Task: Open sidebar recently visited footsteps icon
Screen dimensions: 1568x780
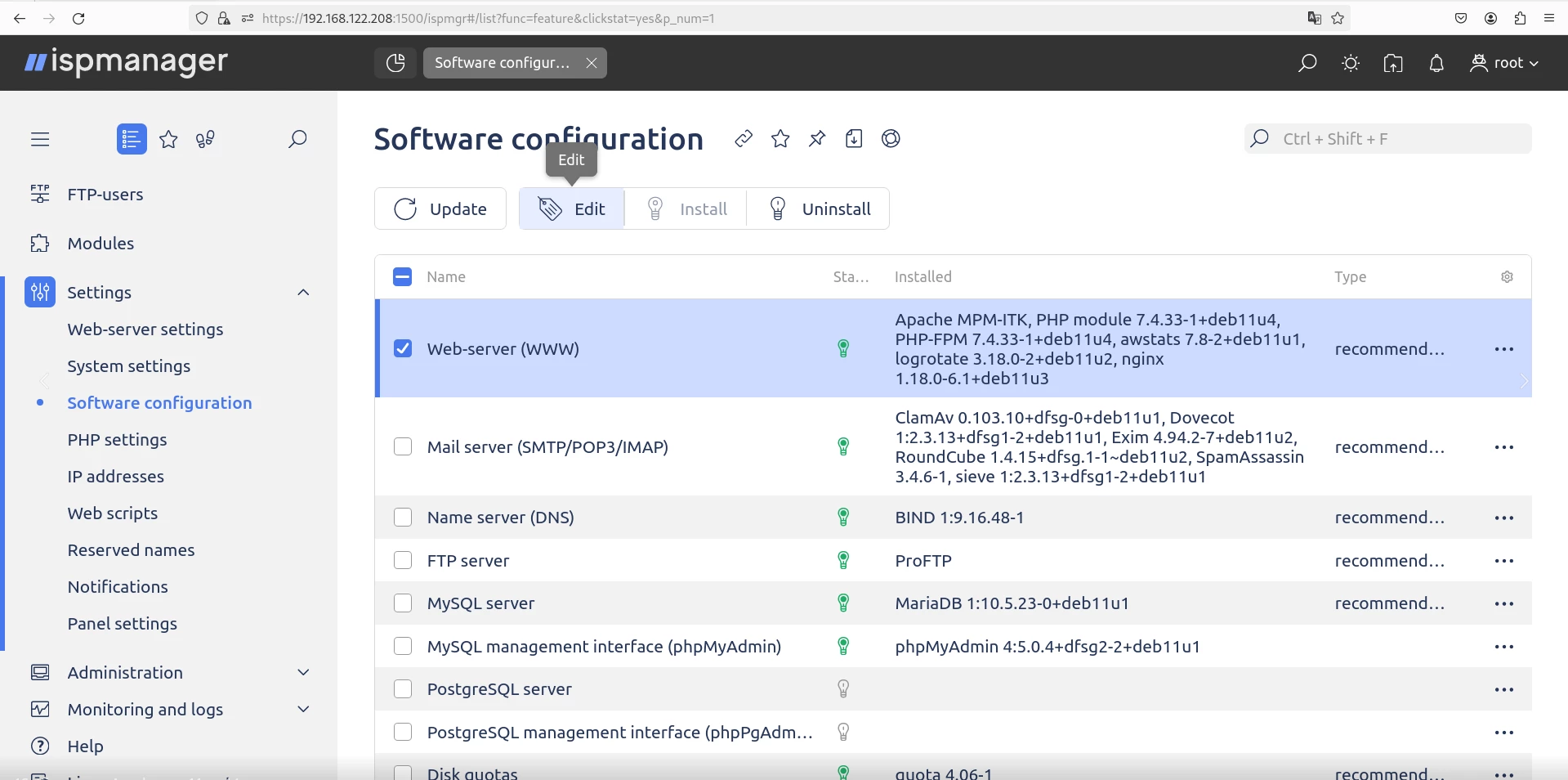Action: (205, 140)
